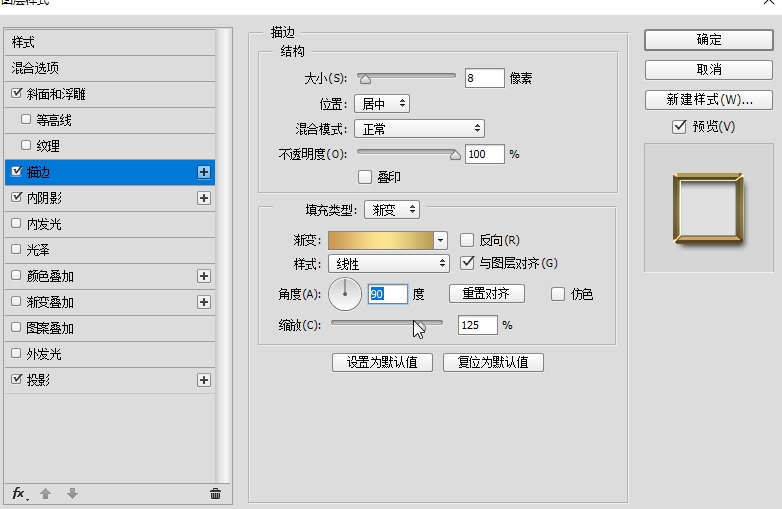This screenshot has width=782, height=509.
Task: Toggle the 反向(R) reverse checkbox
Action: tap(467, 240)
